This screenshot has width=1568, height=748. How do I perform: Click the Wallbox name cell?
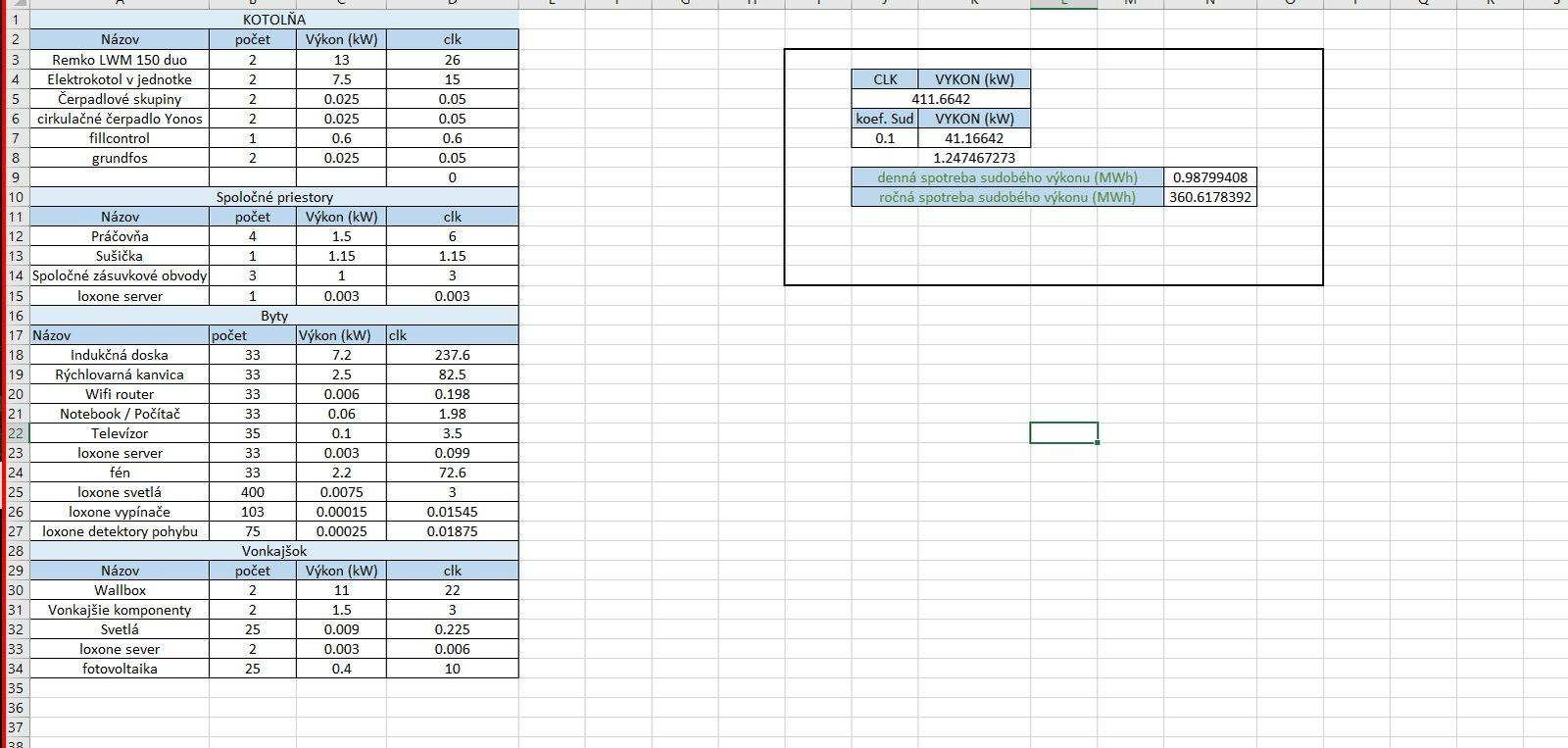120,590
